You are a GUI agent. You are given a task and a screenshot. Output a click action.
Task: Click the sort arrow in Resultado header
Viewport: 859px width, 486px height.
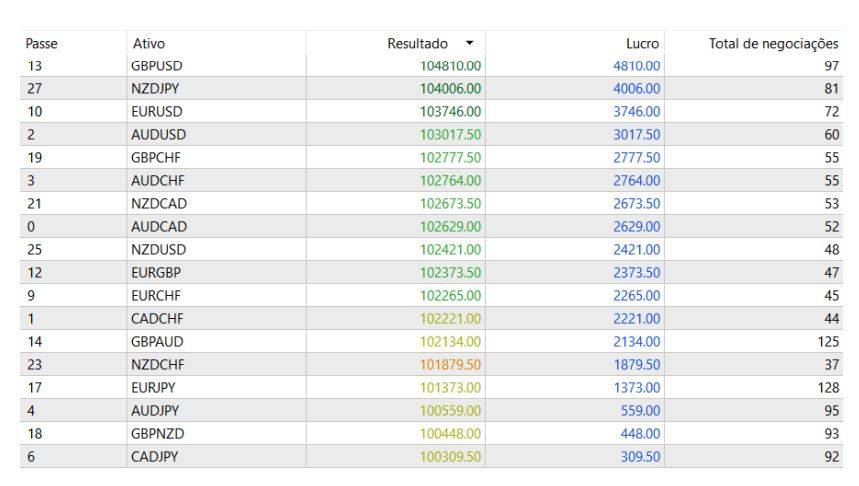pos(469,44)
